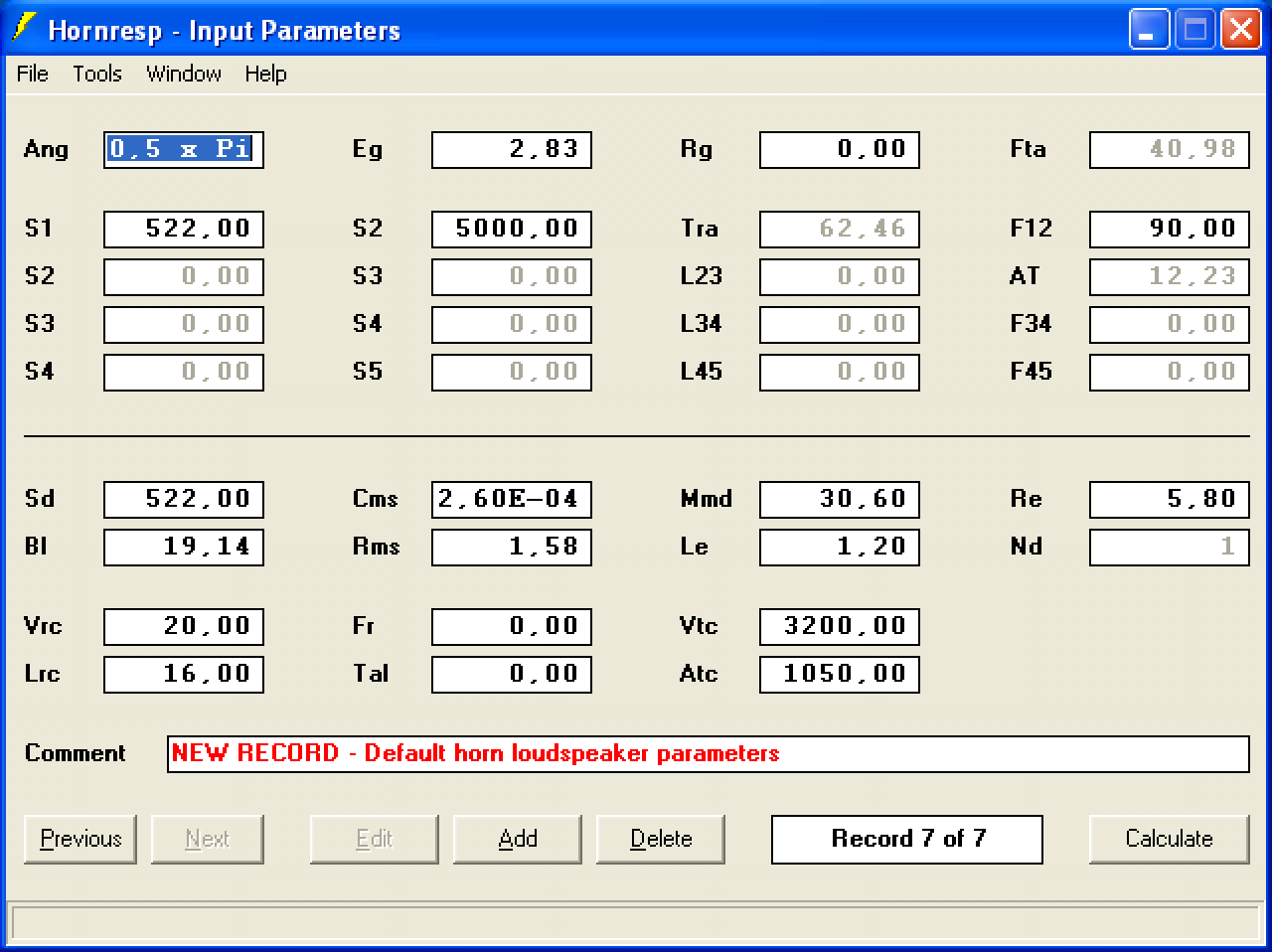Click the Tra field showing 62,46
This screenshot has height=952, width=1272.
click(x=840, y=229)
